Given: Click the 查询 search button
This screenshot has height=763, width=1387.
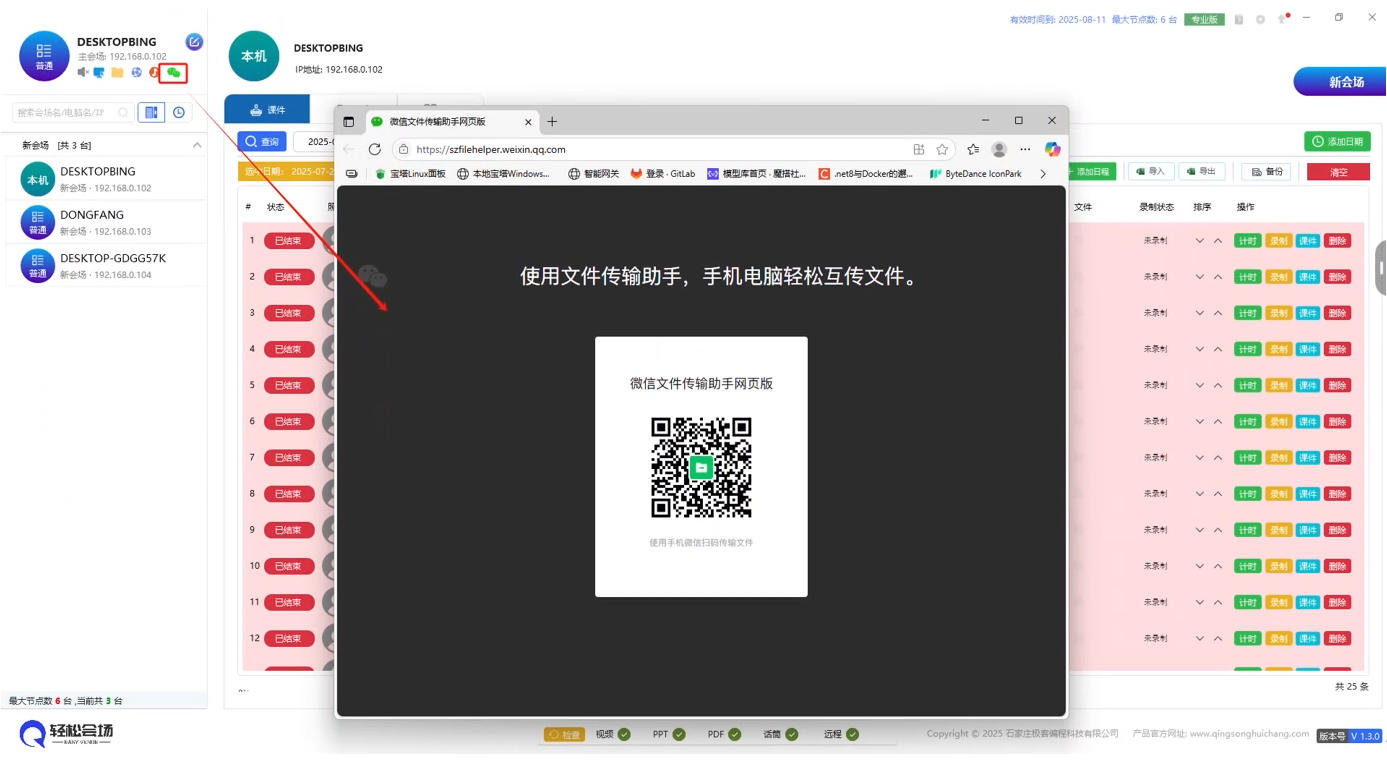Looking at the screenshot, I should click(x=262, y=142).
